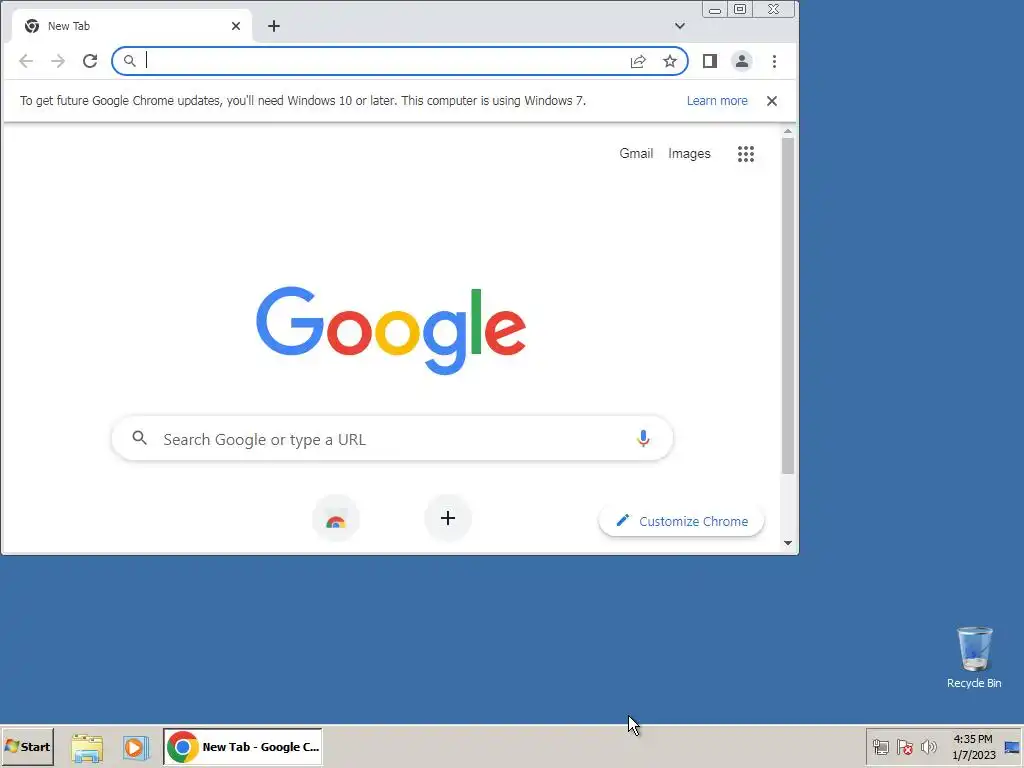Open Windows Explorer from the taskbar
The height and width of the screenshot is (768, 1024).
pyautogui.click(x=88, y=748)
